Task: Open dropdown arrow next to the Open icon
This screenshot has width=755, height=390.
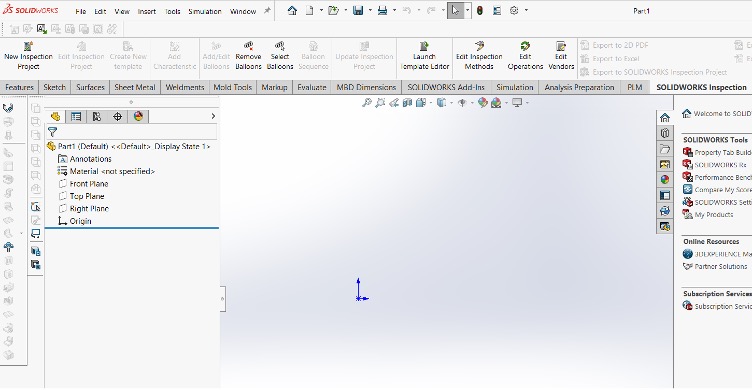Action: 345,11
